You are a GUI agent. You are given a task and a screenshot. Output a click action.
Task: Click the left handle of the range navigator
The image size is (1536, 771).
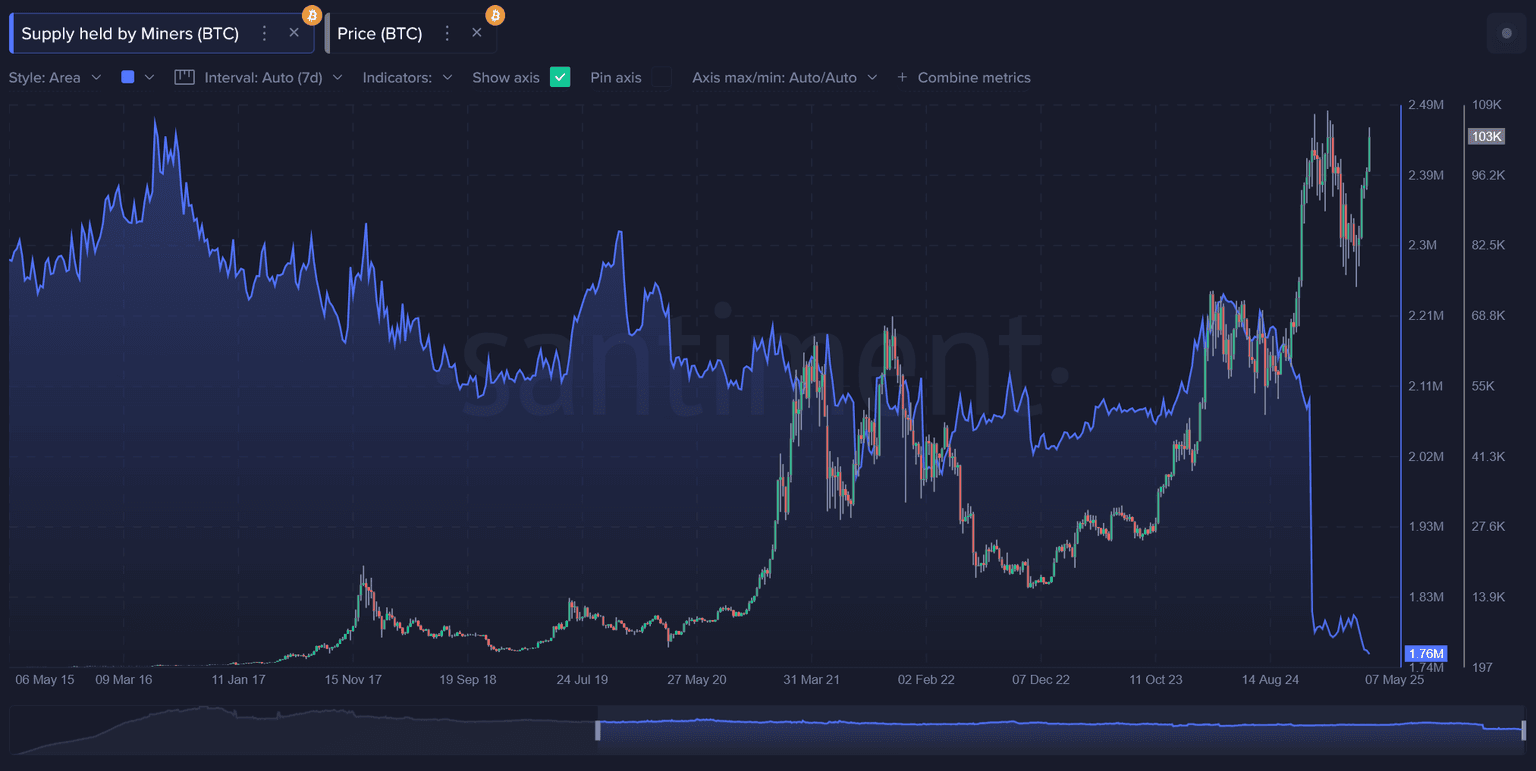(598, 729)
